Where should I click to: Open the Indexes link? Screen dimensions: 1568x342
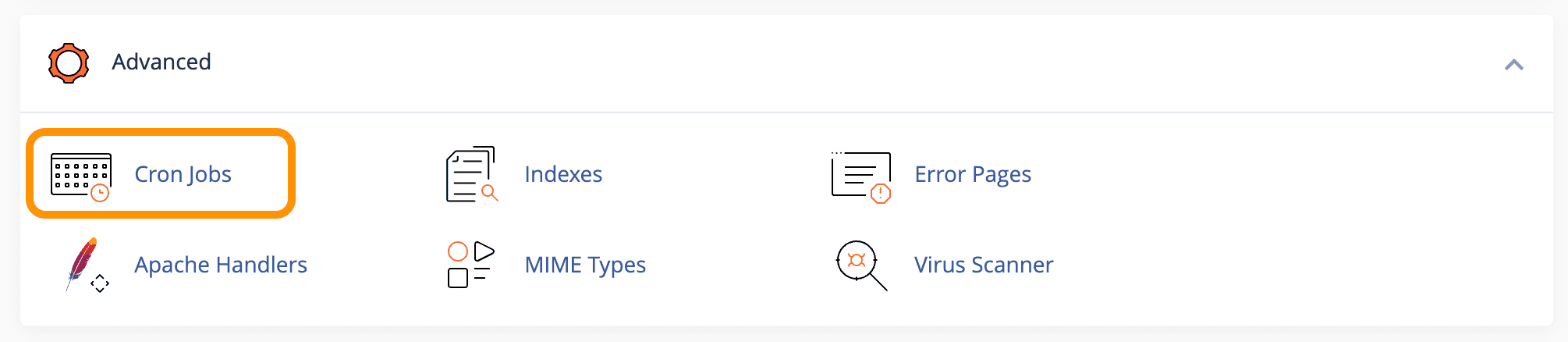(563, 174)
